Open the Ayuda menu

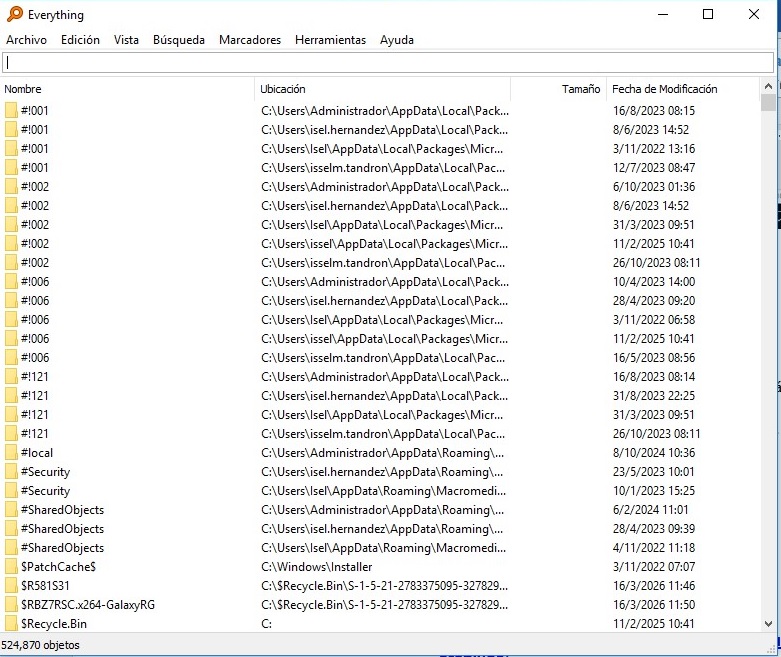(396, 40)
